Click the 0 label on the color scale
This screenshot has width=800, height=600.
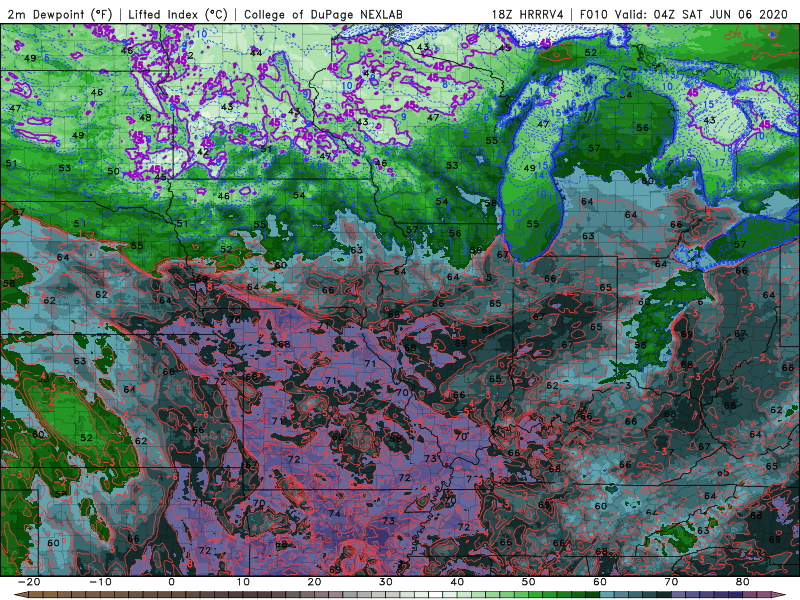point(171,582)
